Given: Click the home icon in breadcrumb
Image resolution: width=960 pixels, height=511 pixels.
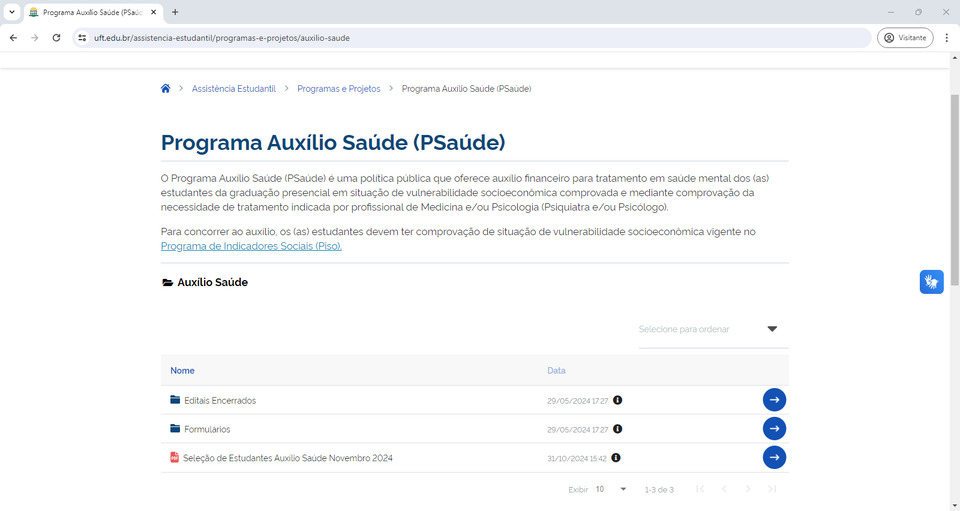Looking at the screenshot, I should coord(166,89).
